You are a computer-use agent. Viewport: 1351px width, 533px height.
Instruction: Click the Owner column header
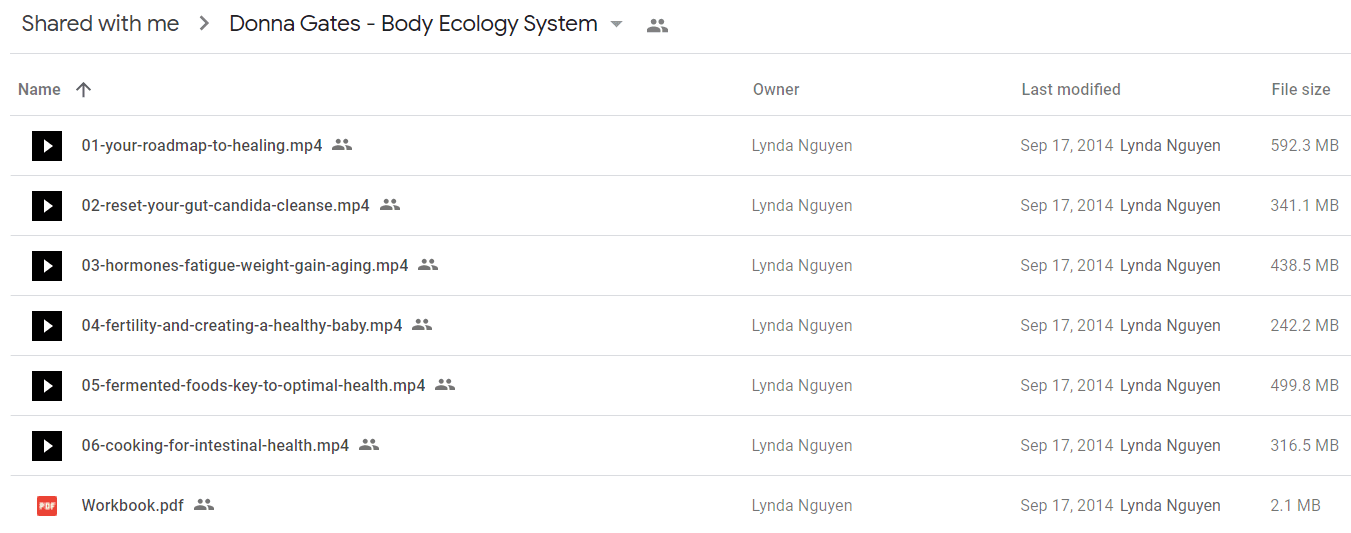pos(776,89)
